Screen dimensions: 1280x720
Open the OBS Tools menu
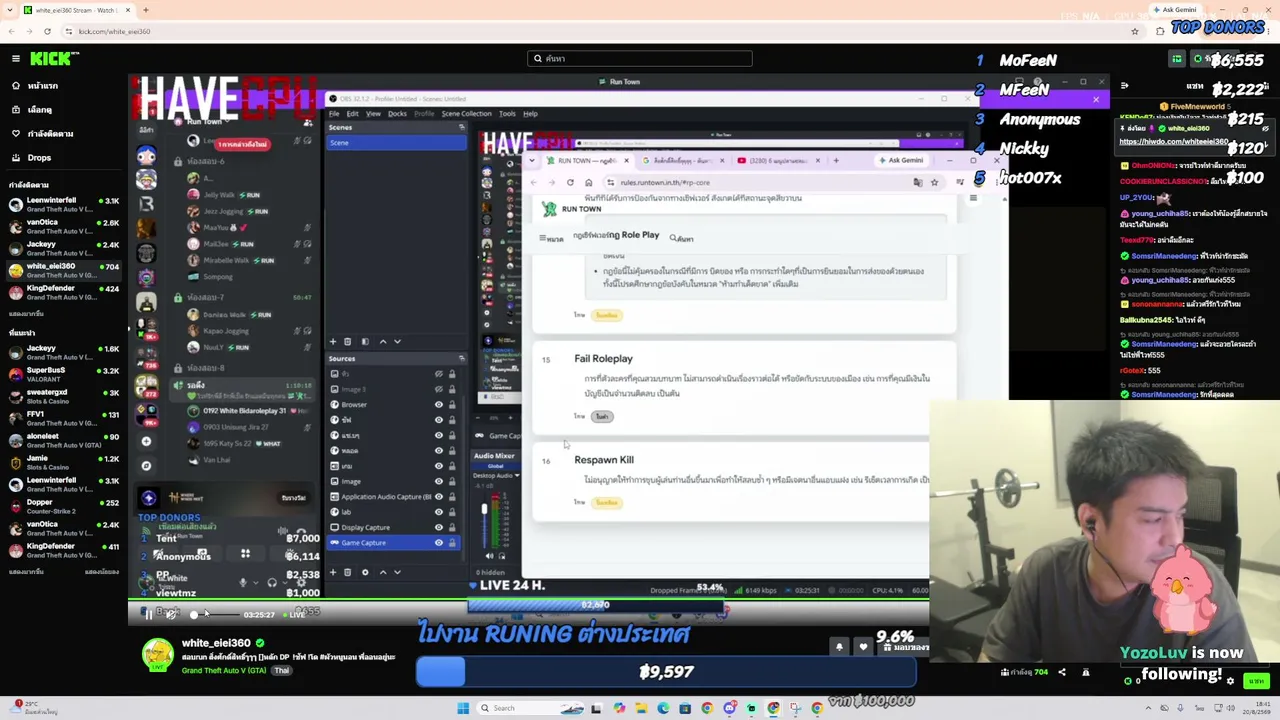tap(507, 113)
